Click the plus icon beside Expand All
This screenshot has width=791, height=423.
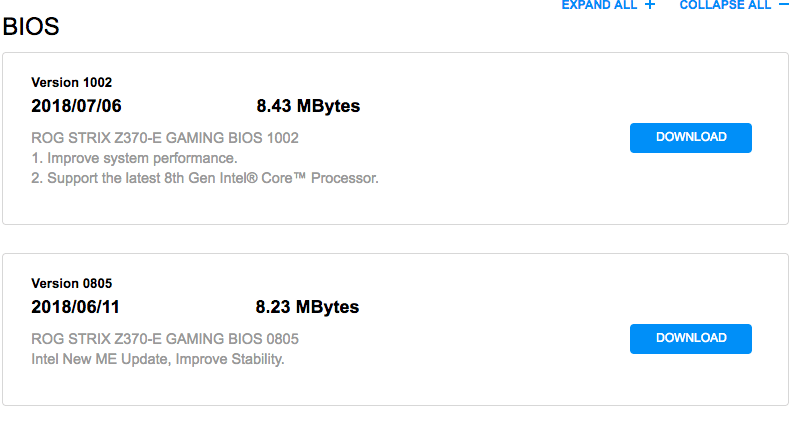650,5
